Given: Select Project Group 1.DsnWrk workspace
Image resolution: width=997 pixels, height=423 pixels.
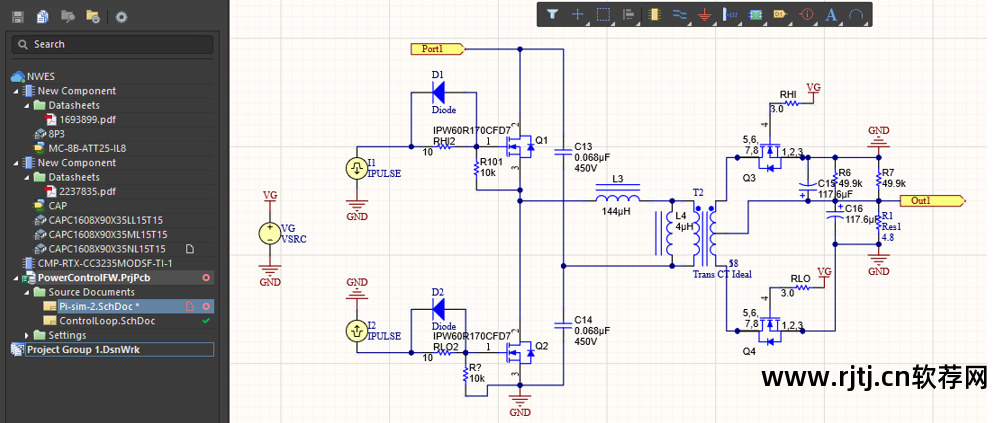Looking at the screenshot, I should pyautogui.click(x=83, y=350).
